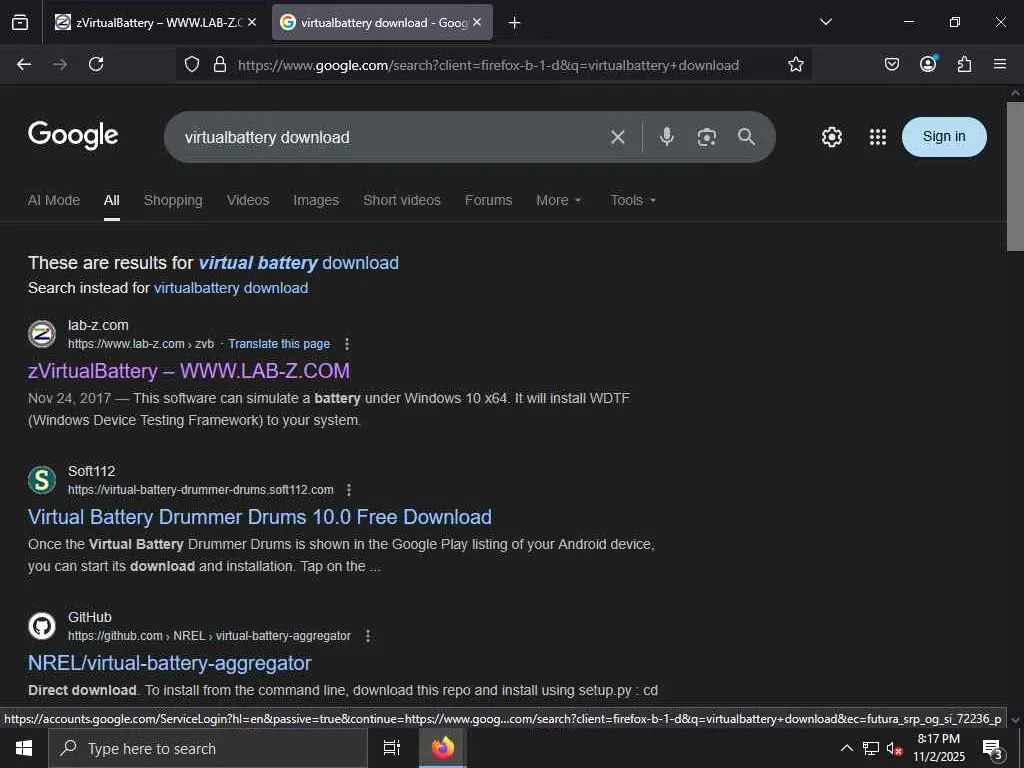Close the zVirtualBattery tab
The height and width of the screenshot is (768, 1024).
[252, 22]
